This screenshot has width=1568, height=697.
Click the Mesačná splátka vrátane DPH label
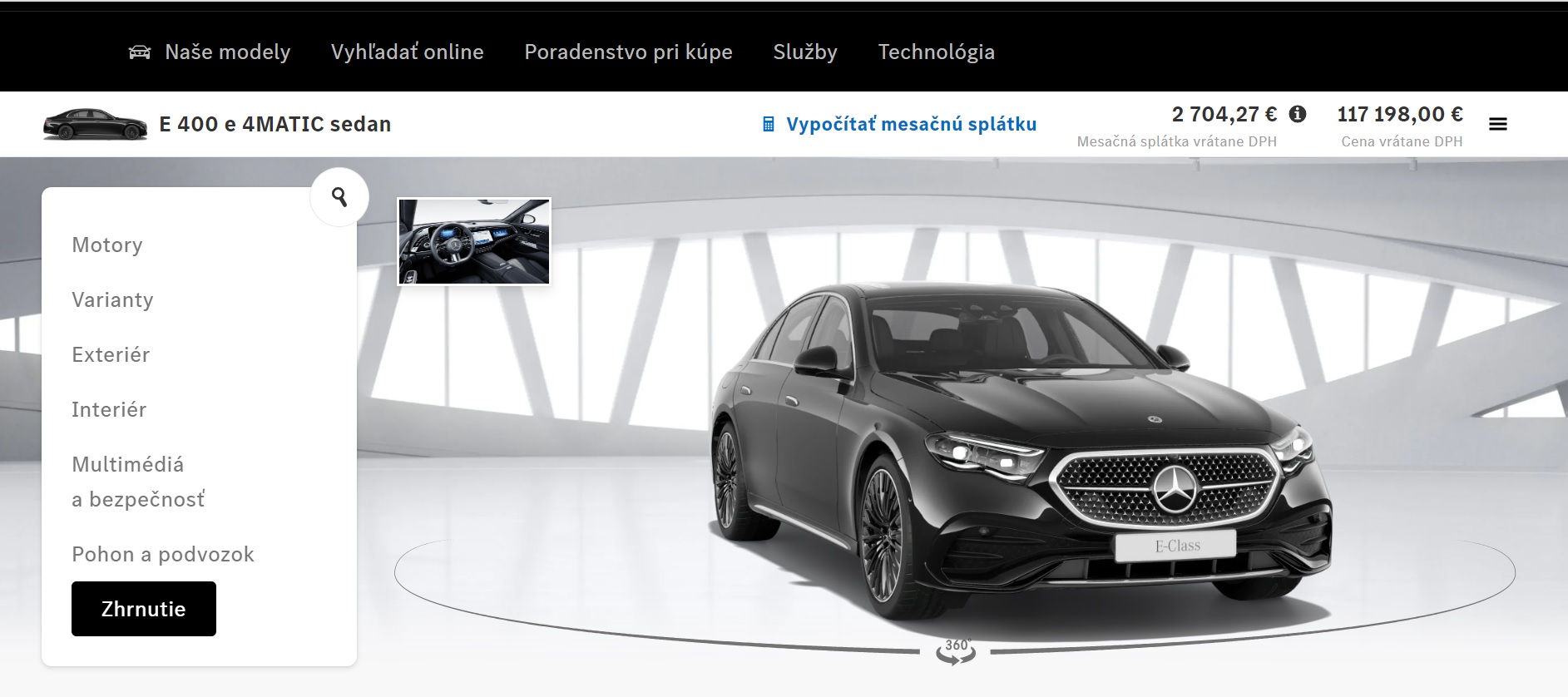[1176, 141]
